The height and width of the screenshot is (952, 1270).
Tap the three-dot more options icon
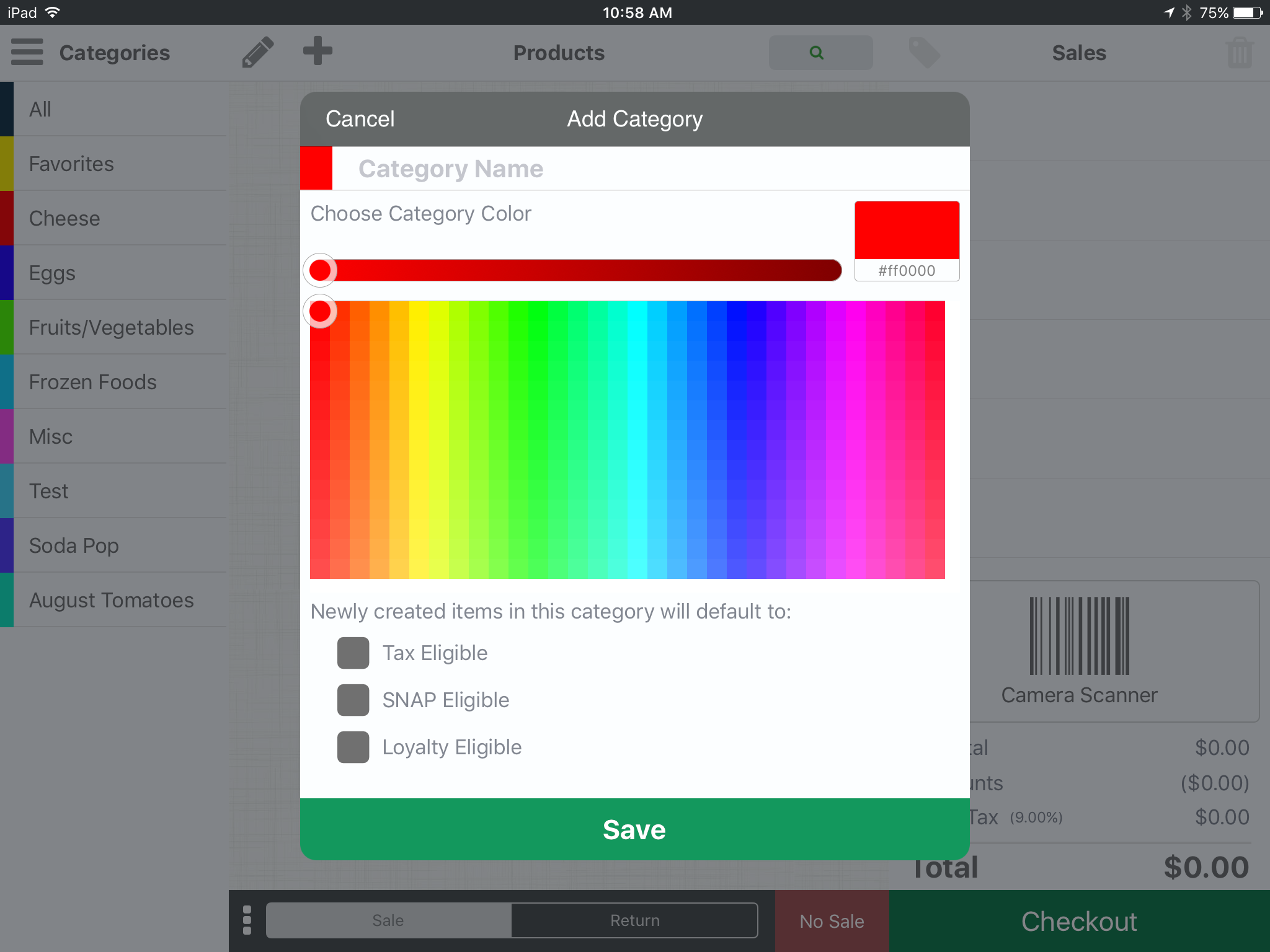tap(247, 920)
